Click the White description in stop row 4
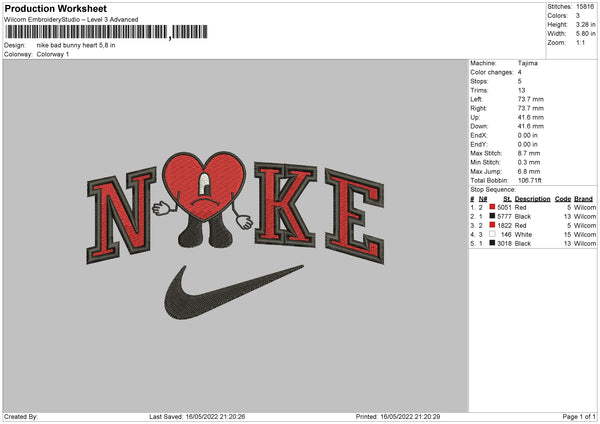 click(523, 235)
